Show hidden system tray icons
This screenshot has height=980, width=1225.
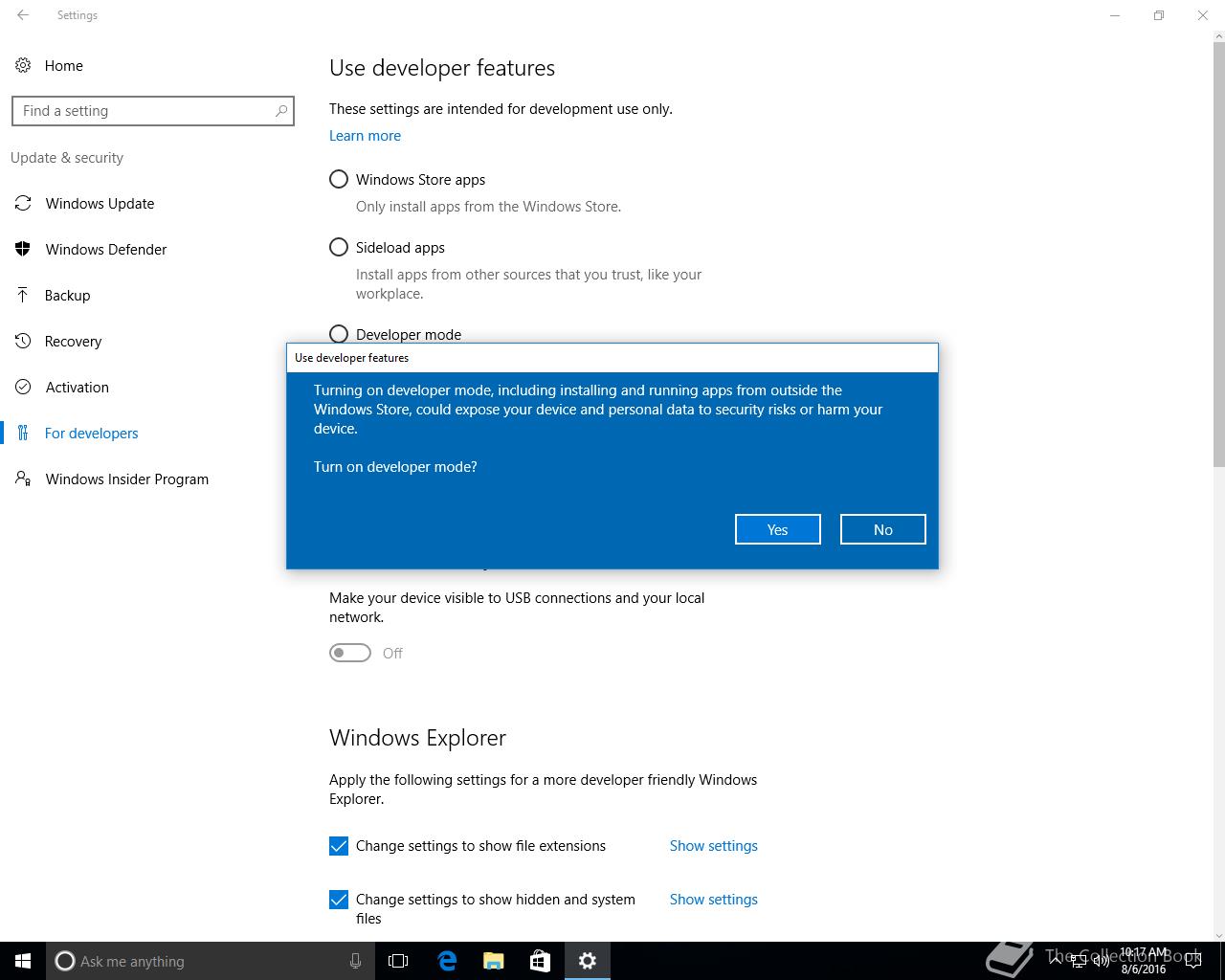click(1057, 961)
